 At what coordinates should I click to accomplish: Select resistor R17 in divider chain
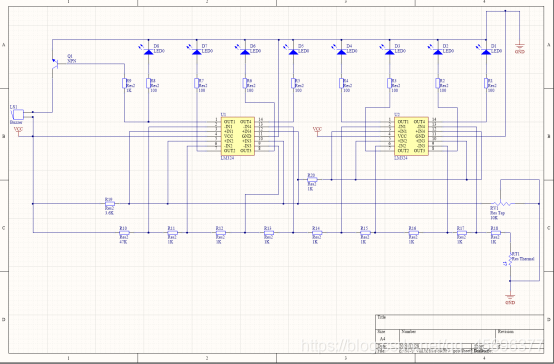[x=462, y=233]
